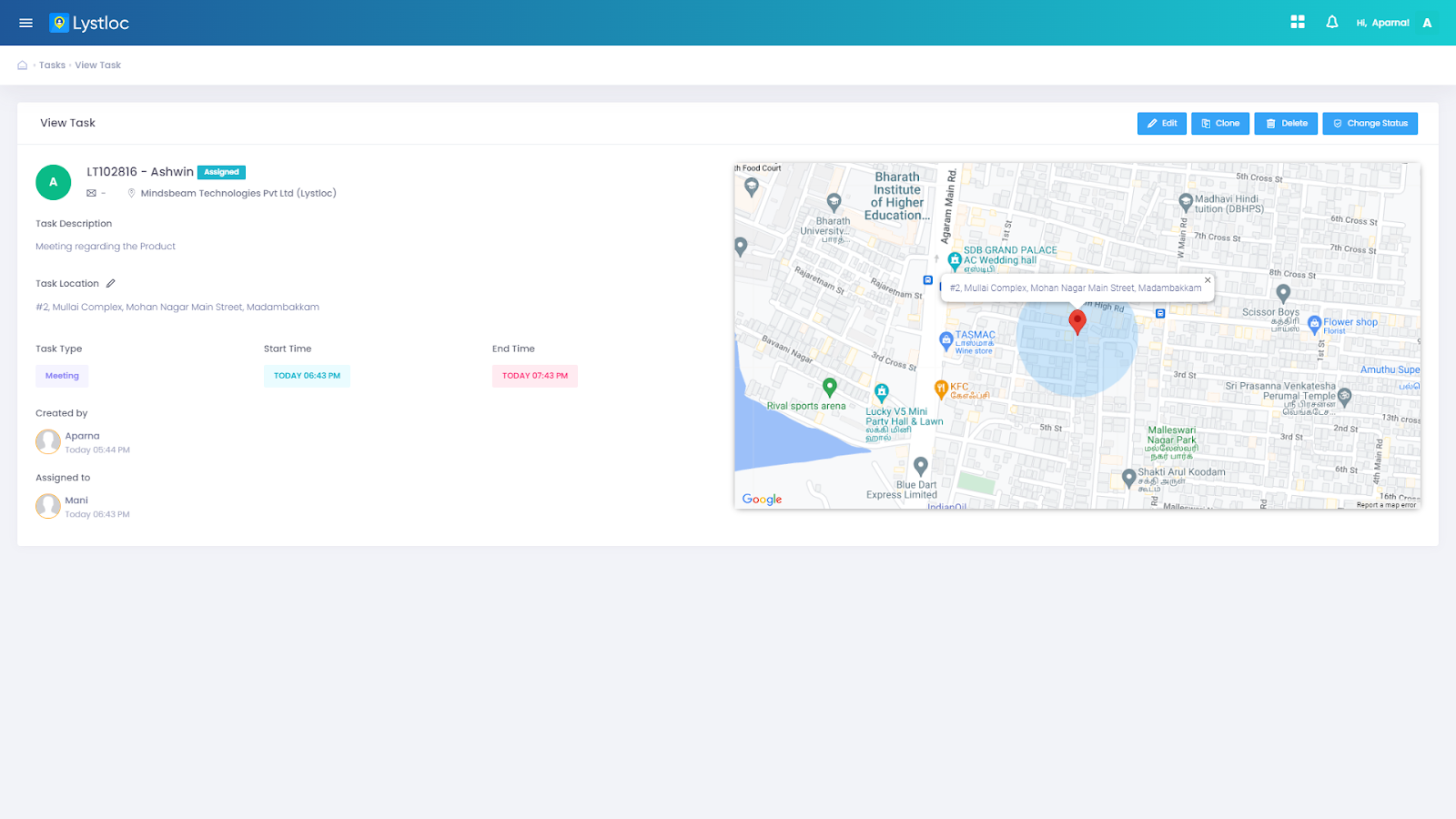Click Aparna's creator avatar
The width and height of the screenshot is (1456, 819).
coord(48,442)
